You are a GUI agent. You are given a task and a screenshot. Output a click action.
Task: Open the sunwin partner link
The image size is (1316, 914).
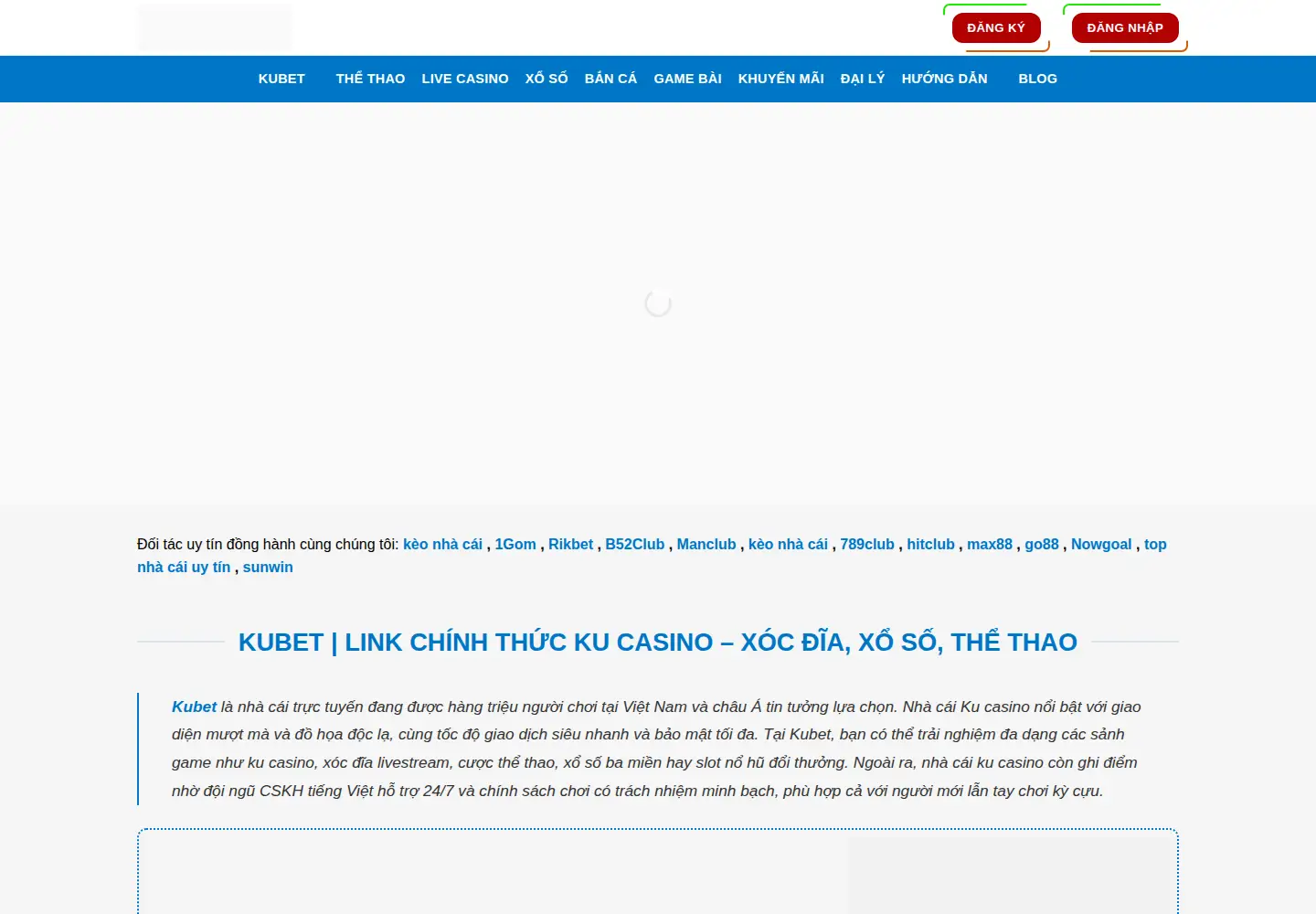[x=268, y=567]
